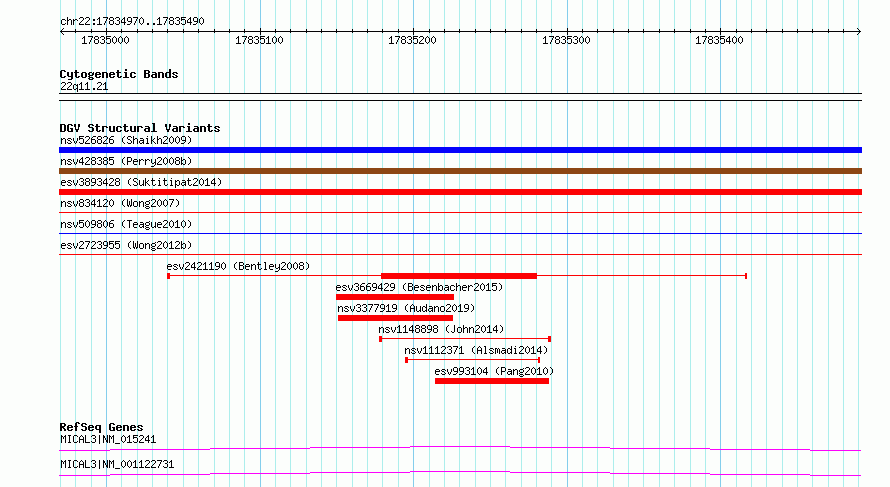Viewport: 890px width, 487px height.
Task: Open variant nsv526826 (Shaikh2009) label
Action: [126, 140]
